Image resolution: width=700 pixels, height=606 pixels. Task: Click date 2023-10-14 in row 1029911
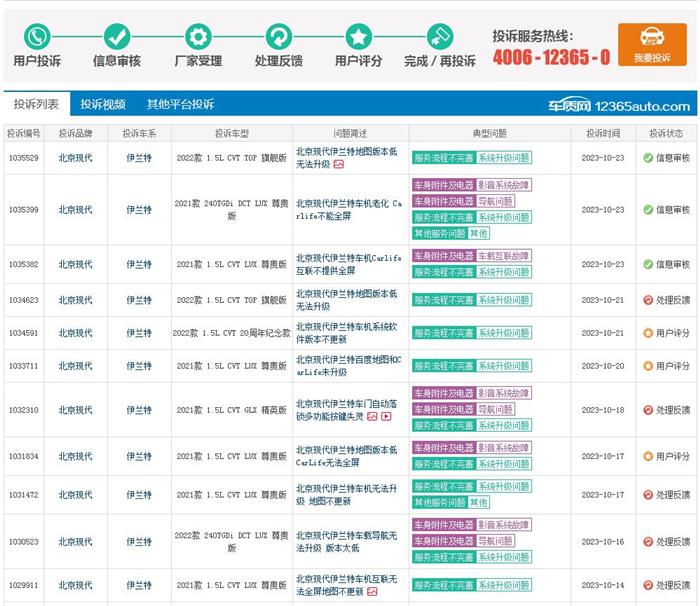(x=603, y=585)
